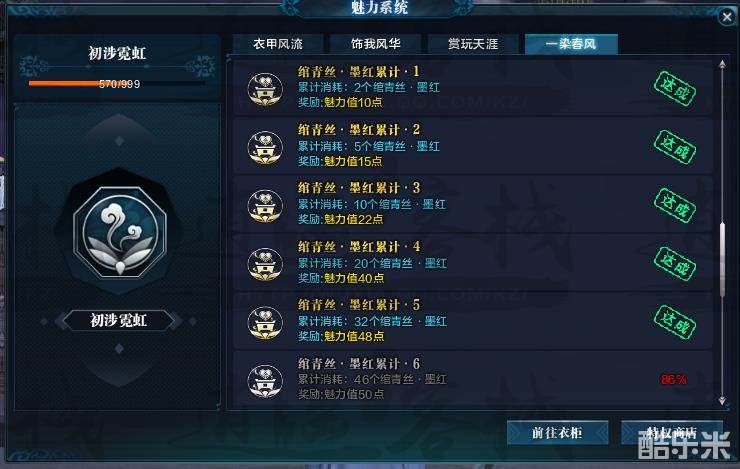Click the 86% progress on 累计·6
The height and width of the screenshot is (469, 740).
coord(673,379)
